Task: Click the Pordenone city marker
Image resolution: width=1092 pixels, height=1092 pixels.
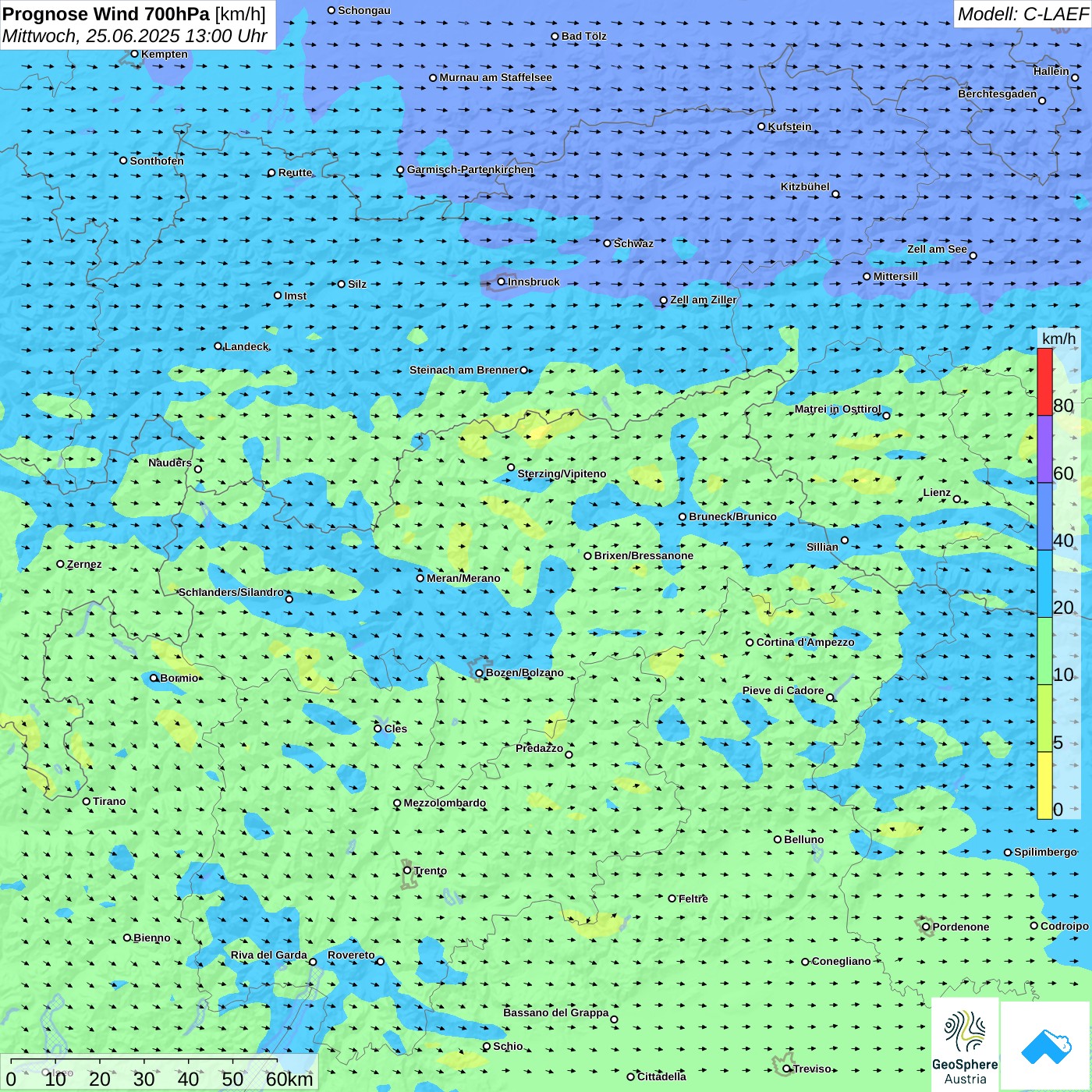Action: pyautogui.click(x=927, y=927)
